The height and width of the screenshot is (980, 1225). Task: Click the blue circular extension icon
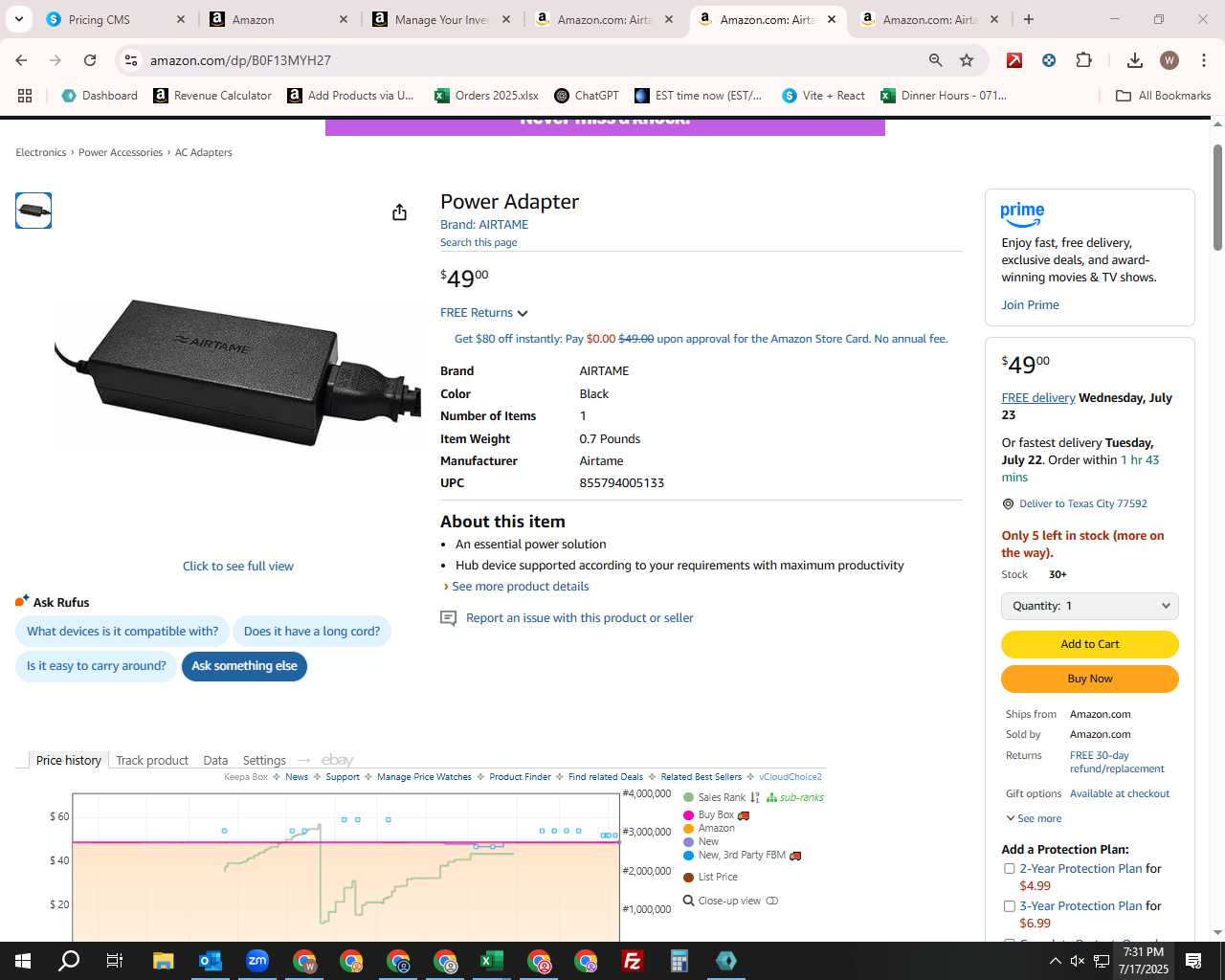click(x=1049, y=60)
